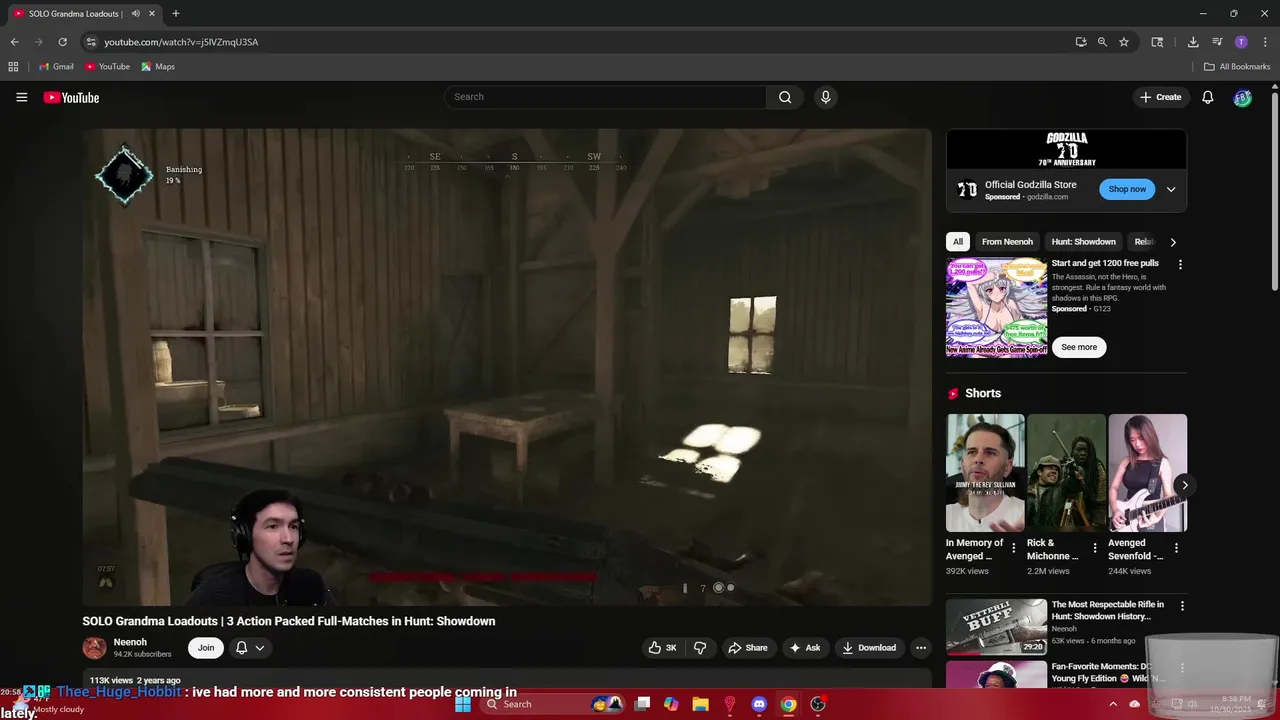1280x720 pixels.
Task: Click the YouTube search magnifier button
Action: [785, 97]
